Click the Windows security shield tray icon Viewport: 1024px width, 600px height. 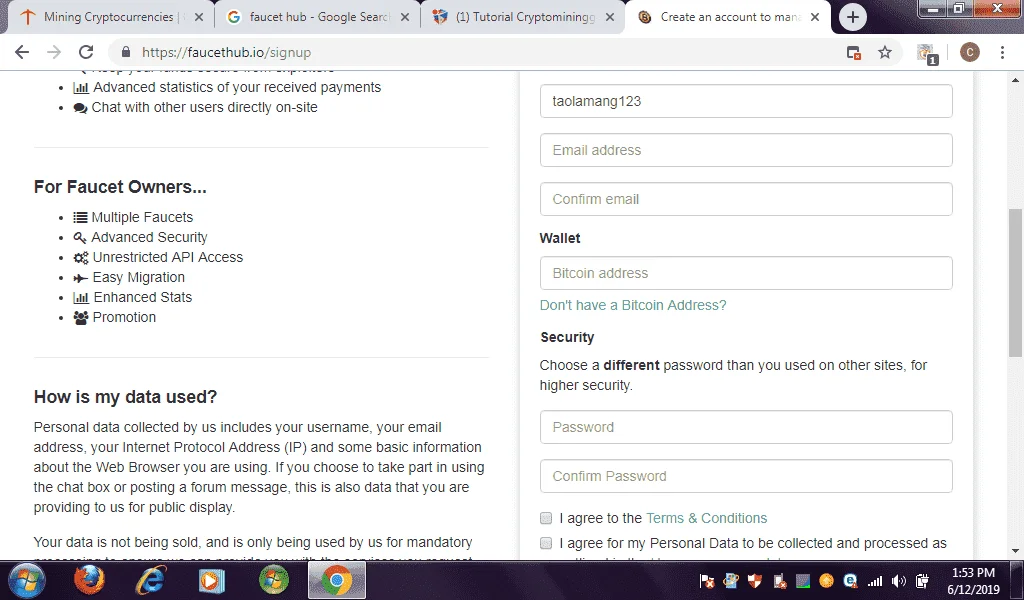[x=754, y=580]
